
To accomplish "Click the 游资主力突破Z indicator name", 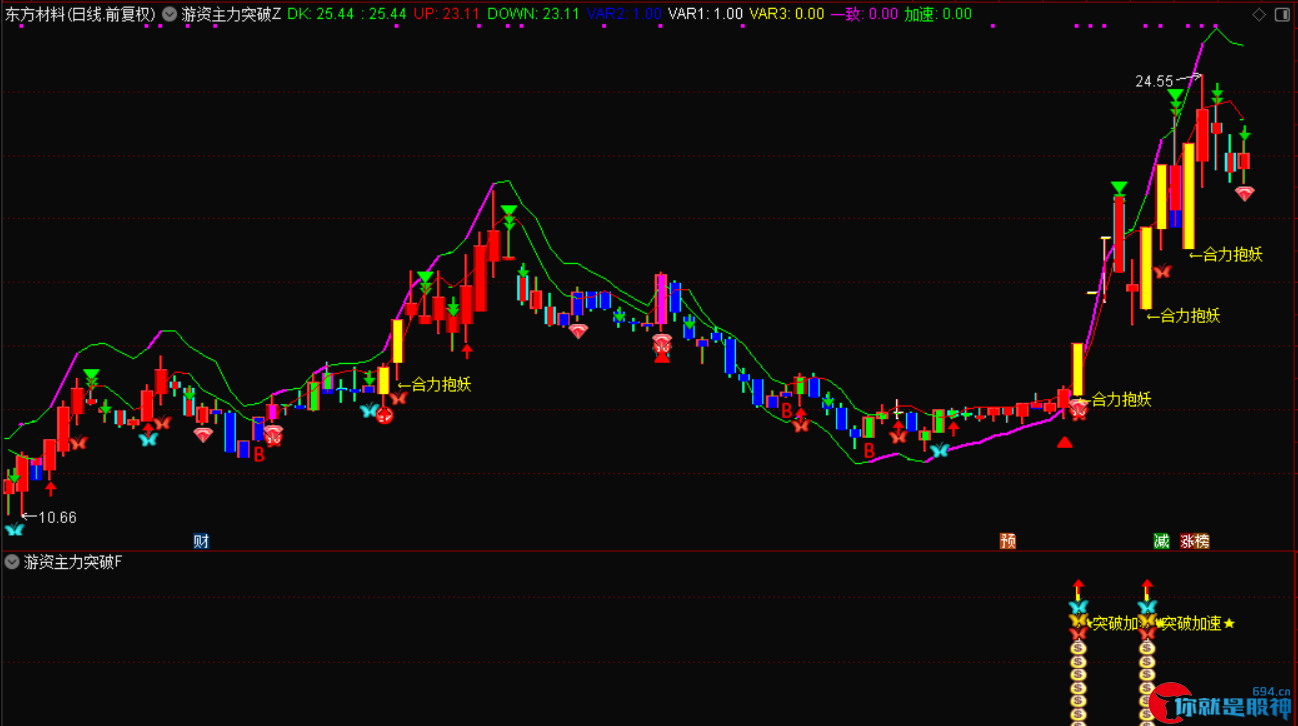I will click(x=232, y=14).
